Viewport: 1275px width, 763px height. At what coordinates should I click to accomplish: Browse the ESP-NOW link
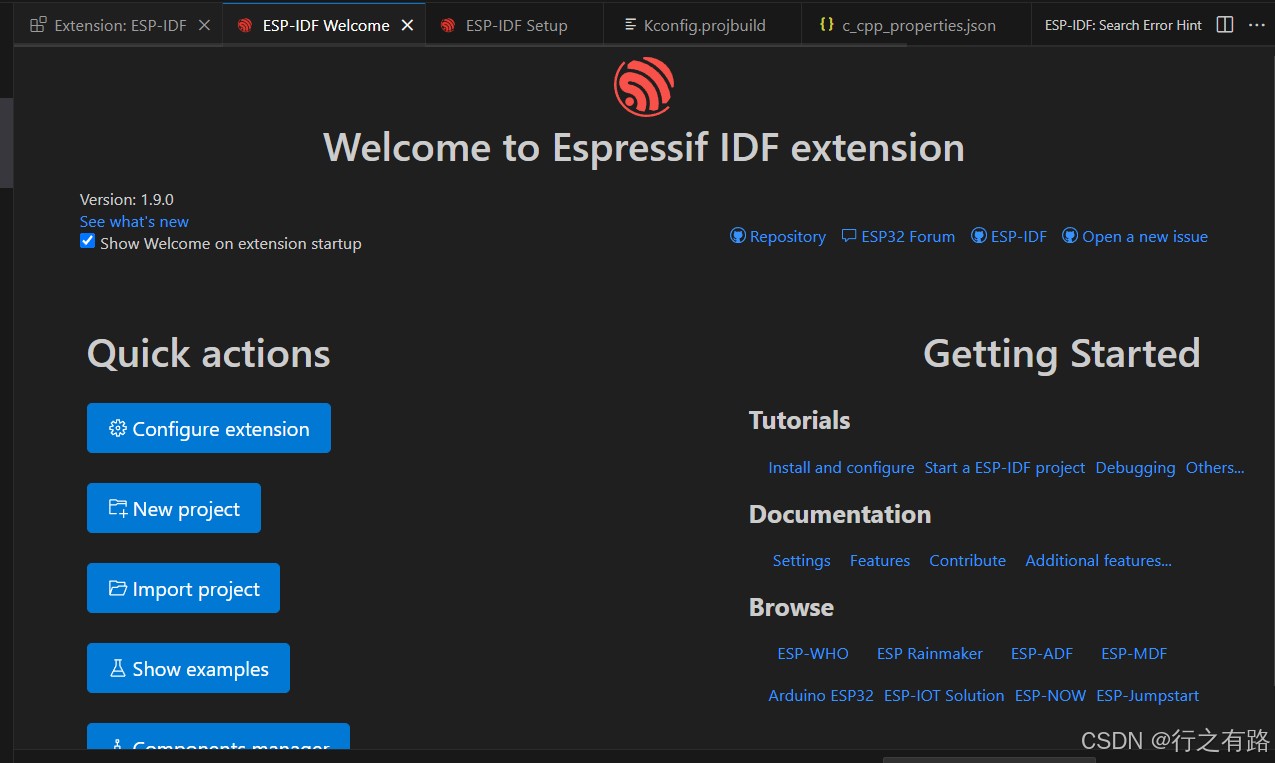1050,695
